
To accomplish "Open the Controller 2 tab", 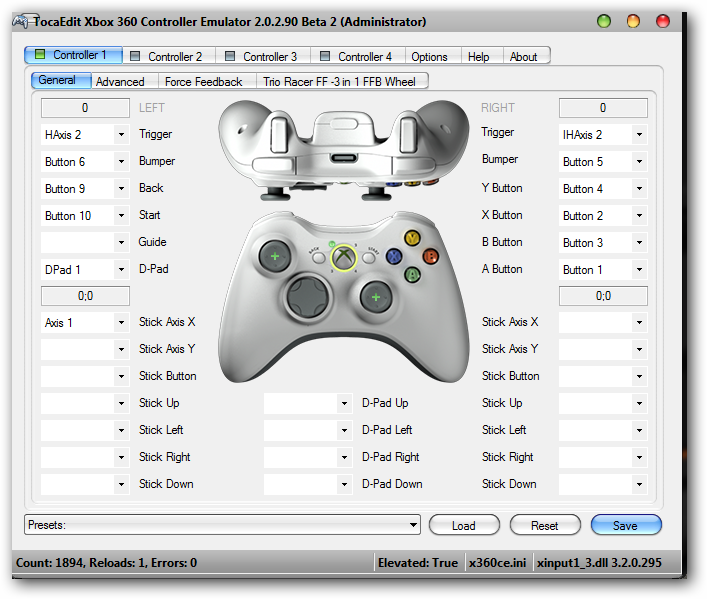I will [170, 56].
